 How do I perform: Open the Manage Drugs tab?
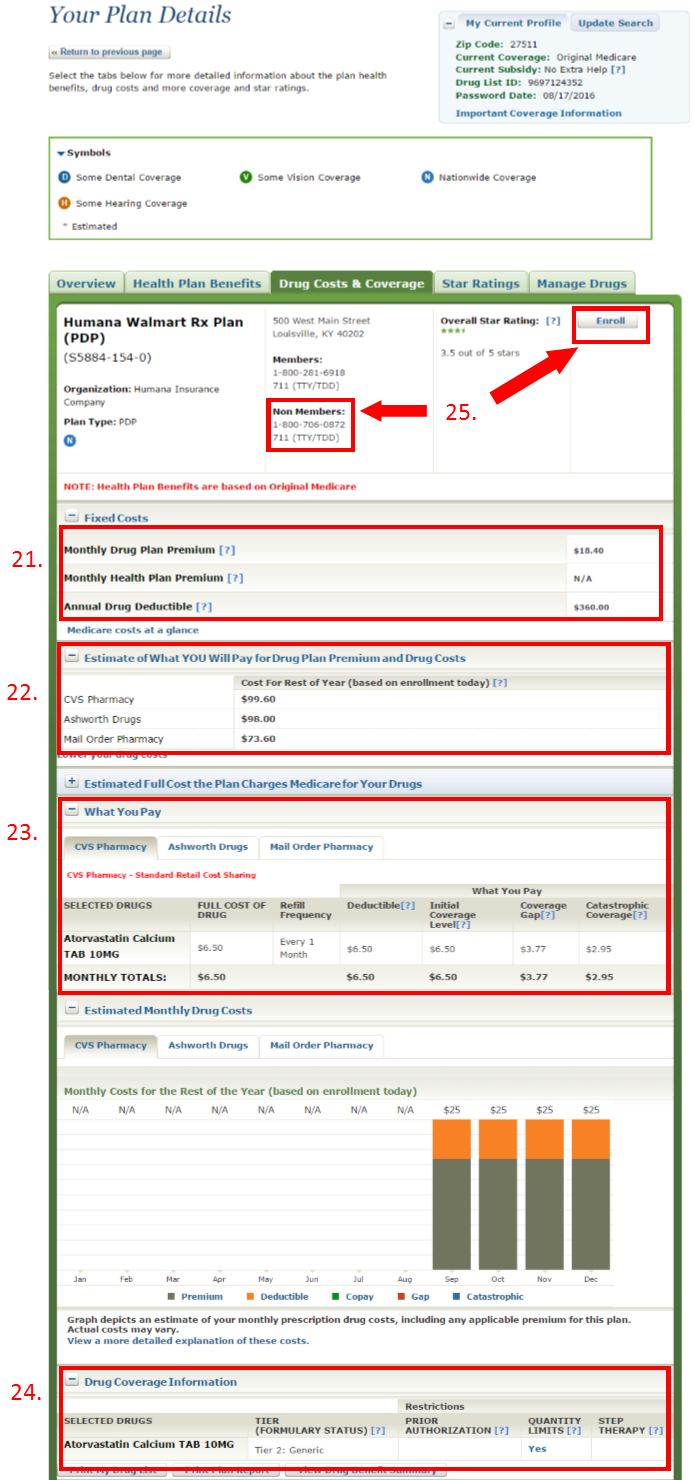click(x=582, y=283)
